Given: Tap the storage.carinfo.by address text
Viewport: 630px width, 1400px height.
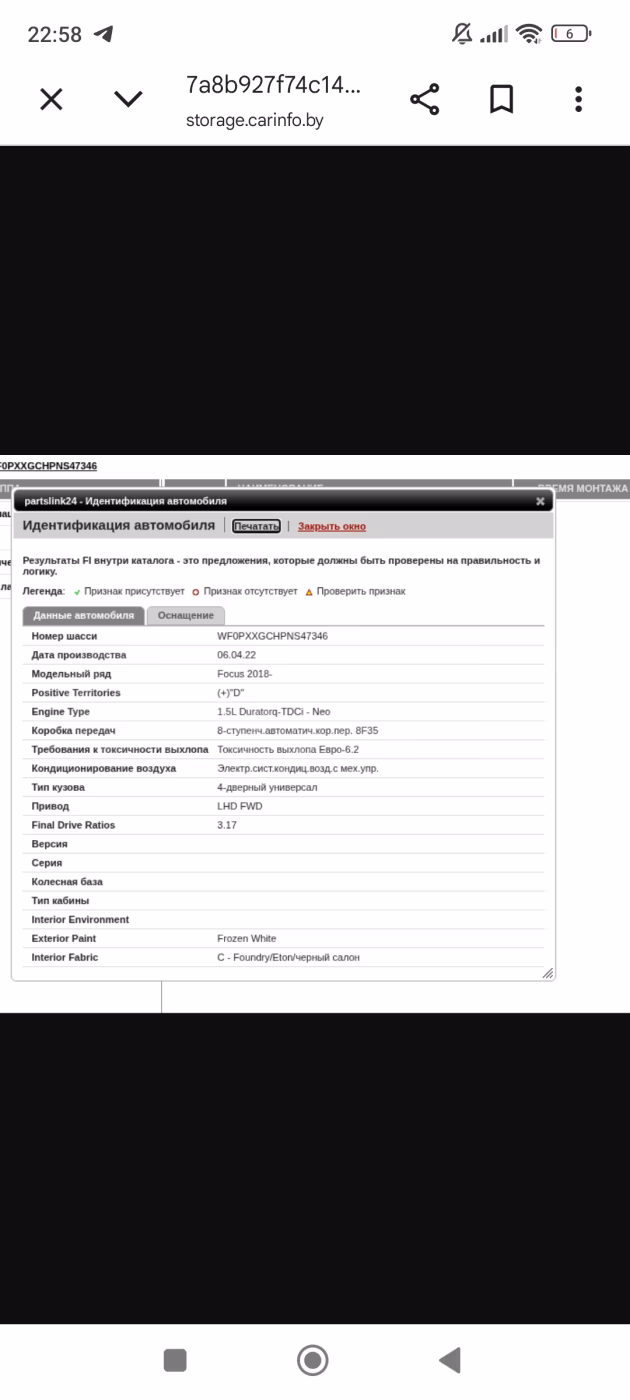Looking at the screenshot, I should coord(254,121).
